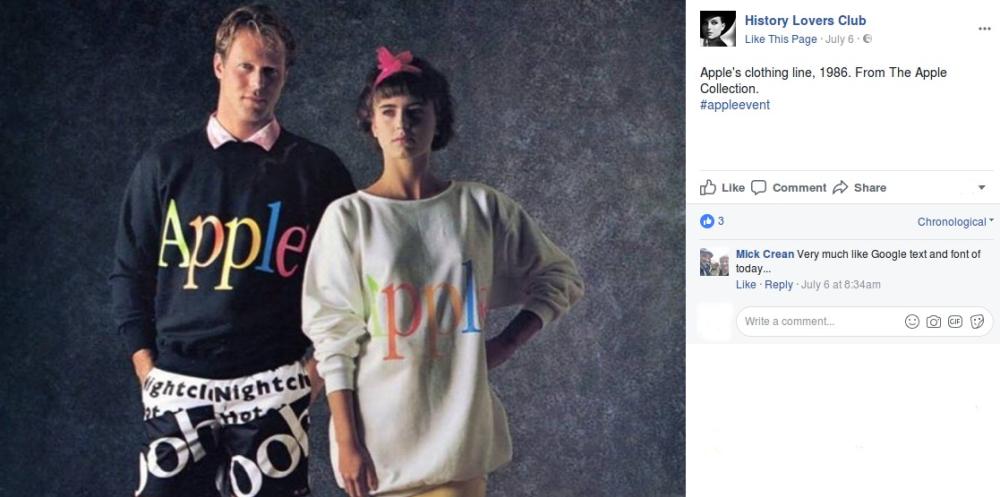Attach a photo using the camera icon
This screenshot has height=497, width=1000.
pyautogui.click(x=934, y=322)
